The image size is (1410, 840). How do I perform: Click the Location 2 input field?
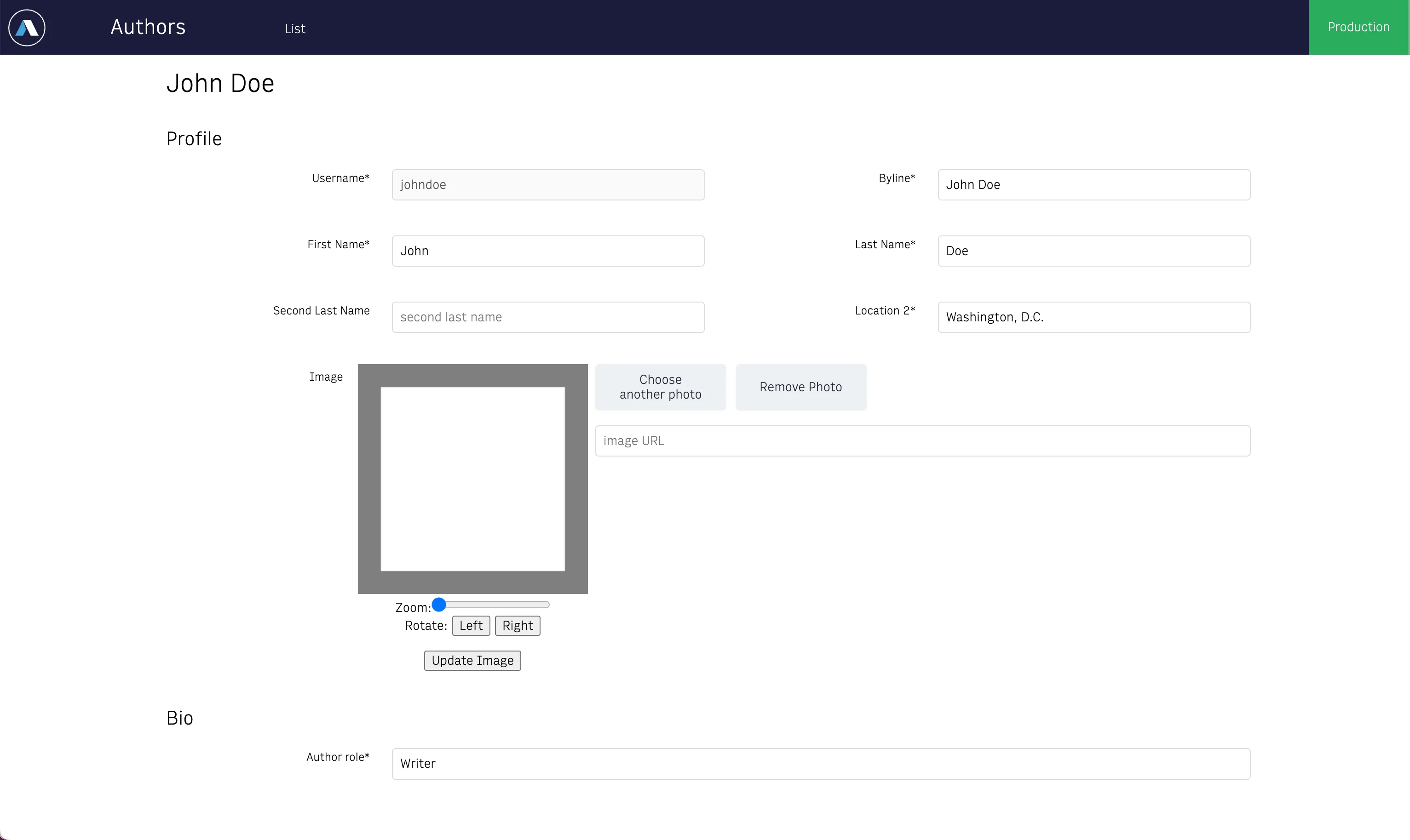(x=1094, y=317)
